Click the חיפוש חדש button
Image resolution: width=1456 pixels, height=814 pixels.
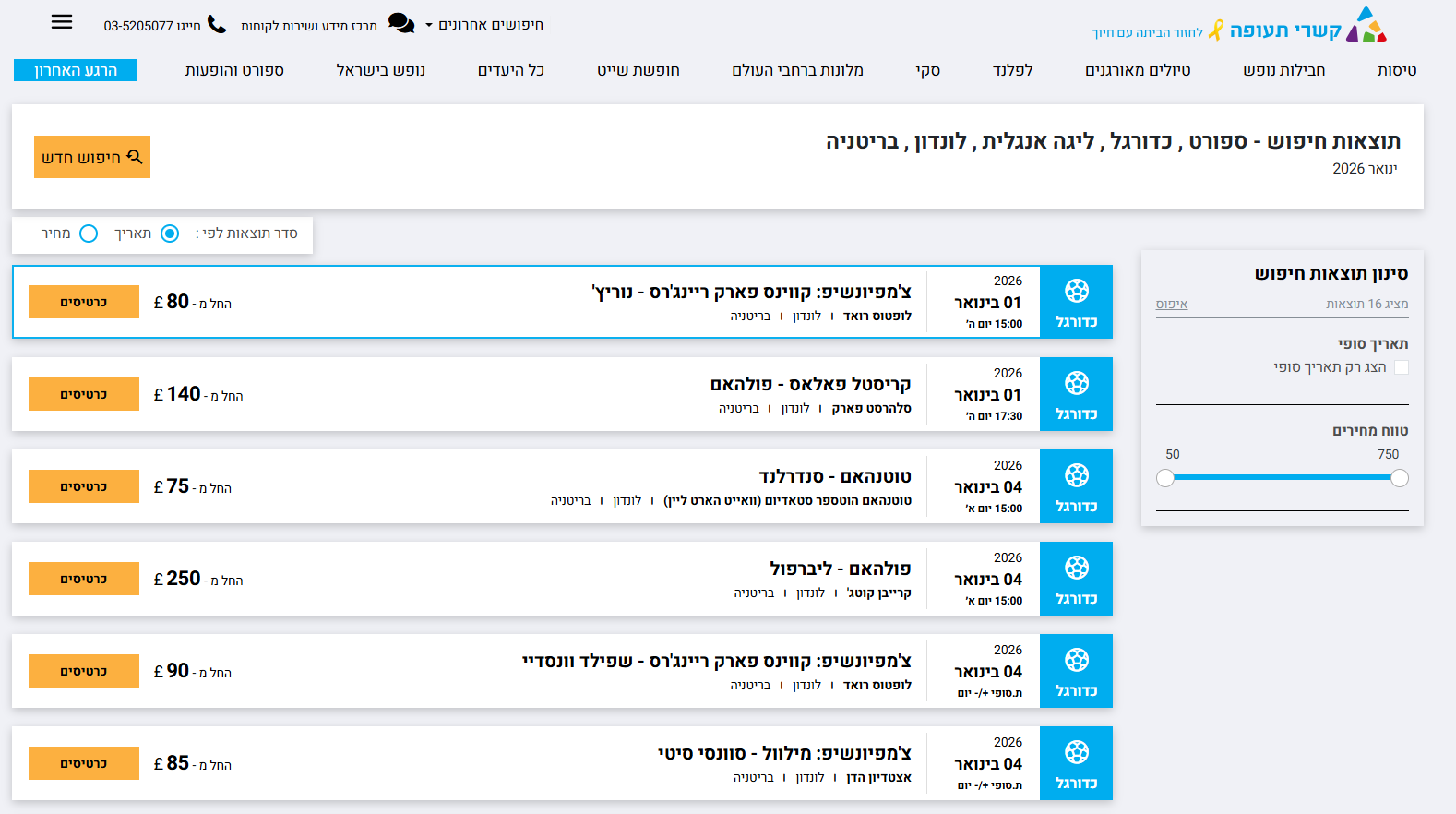92,157
